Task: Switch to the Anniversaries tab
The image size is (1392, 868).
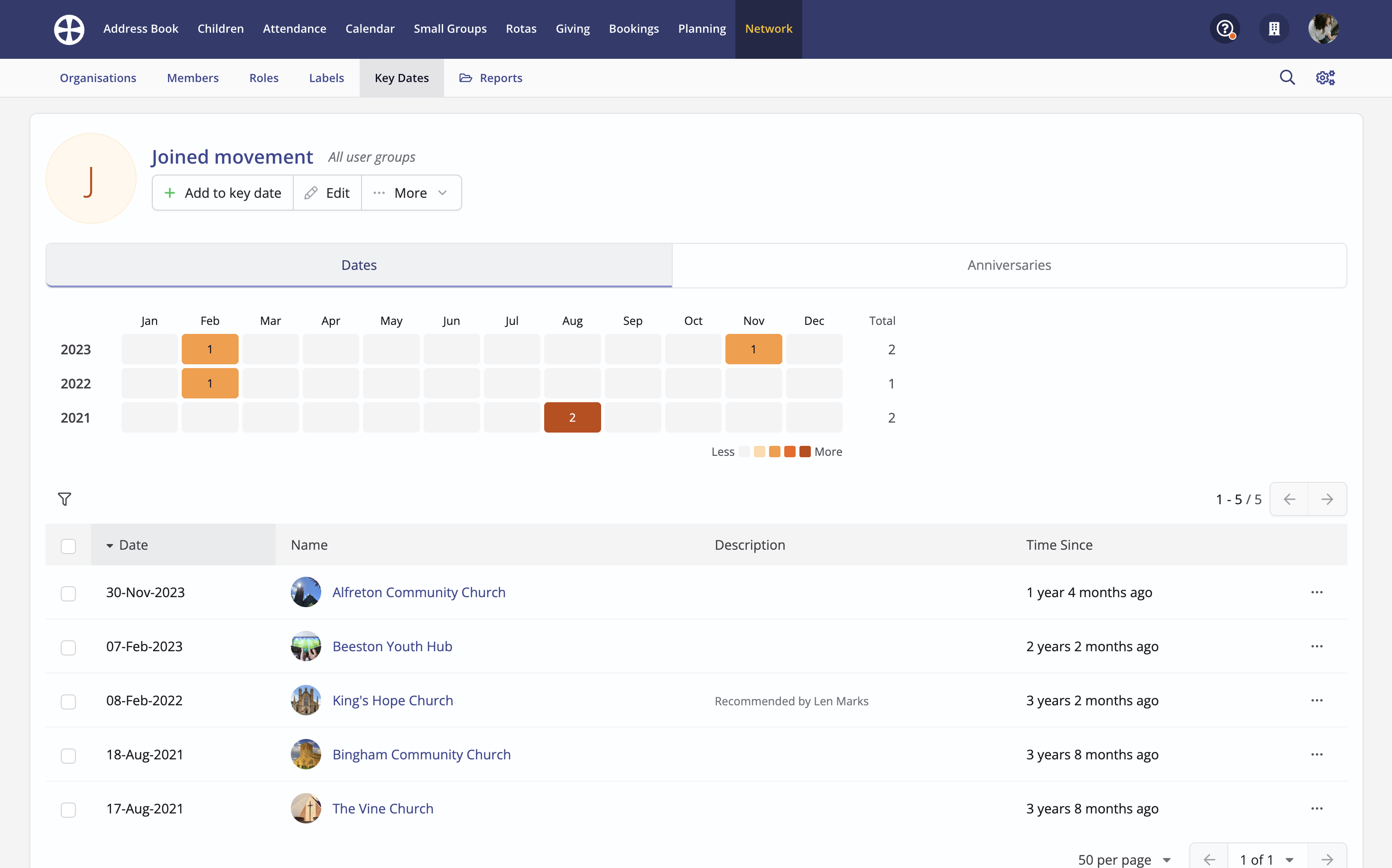Action: coord(1008,265)
